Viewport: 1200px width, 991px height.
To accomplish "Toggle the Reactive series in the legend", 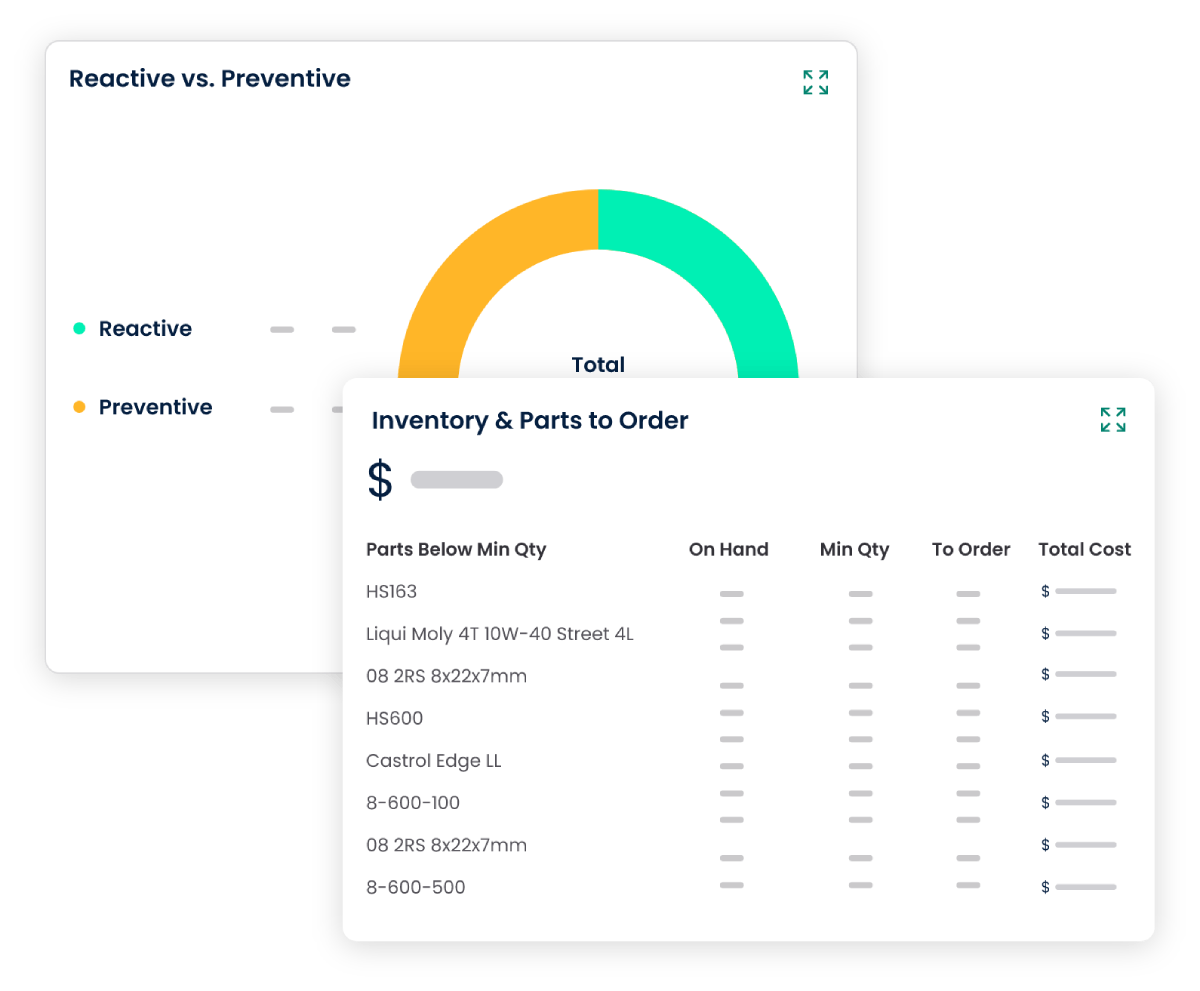I will click(145, 328).
